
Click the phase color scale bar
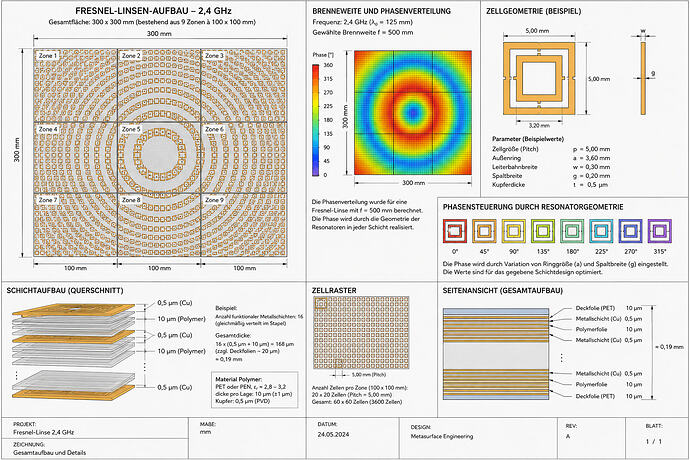pos(316,120)
